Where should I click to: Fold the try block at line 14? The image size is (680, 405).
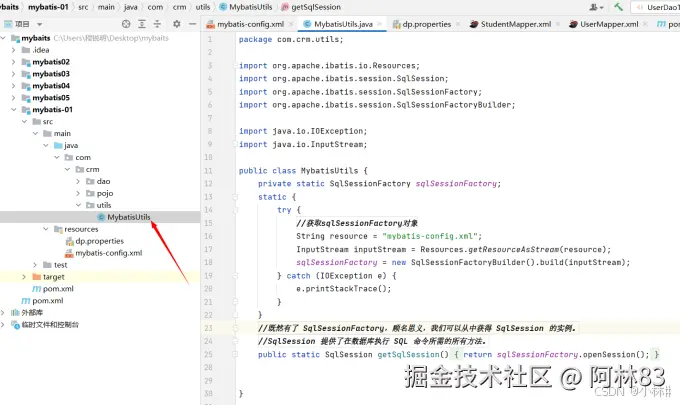235,210
